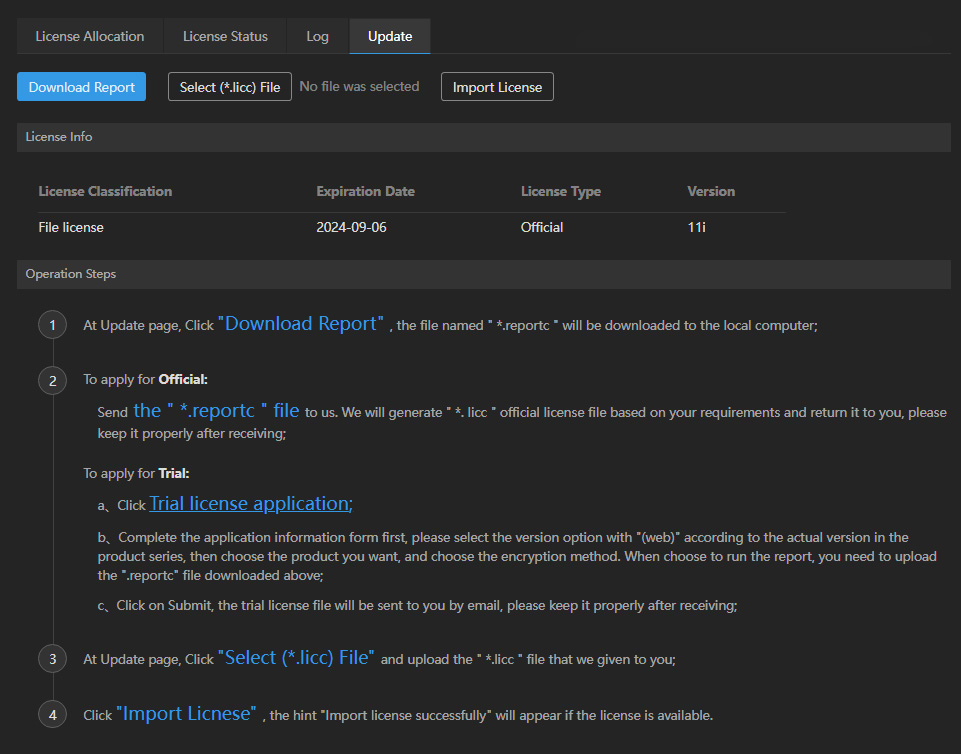The height and width of the screenshot is (754, 961).
Task: Click the step 3 circle icon
Action: 52,659
